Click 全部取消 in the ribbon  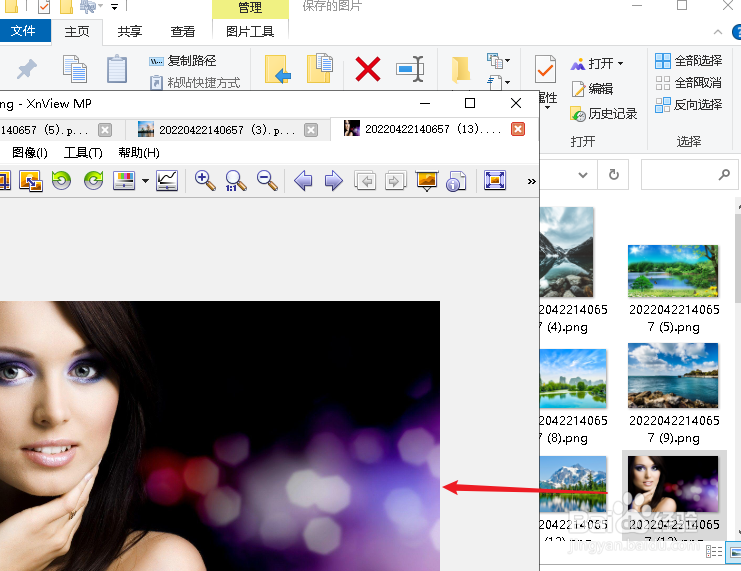coord(689,83)
